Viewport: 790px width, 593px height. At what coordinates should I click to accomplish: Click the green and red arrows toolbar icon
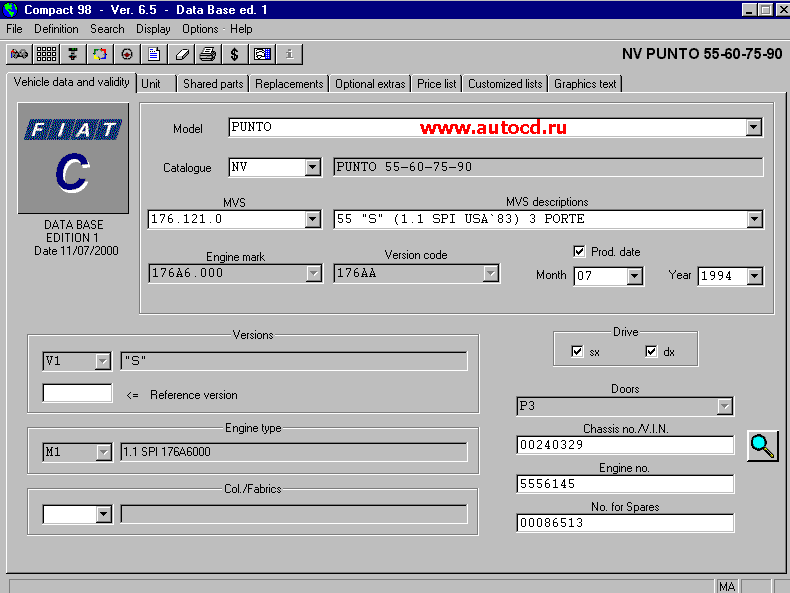pyautogui.click(x=73, y=54)
